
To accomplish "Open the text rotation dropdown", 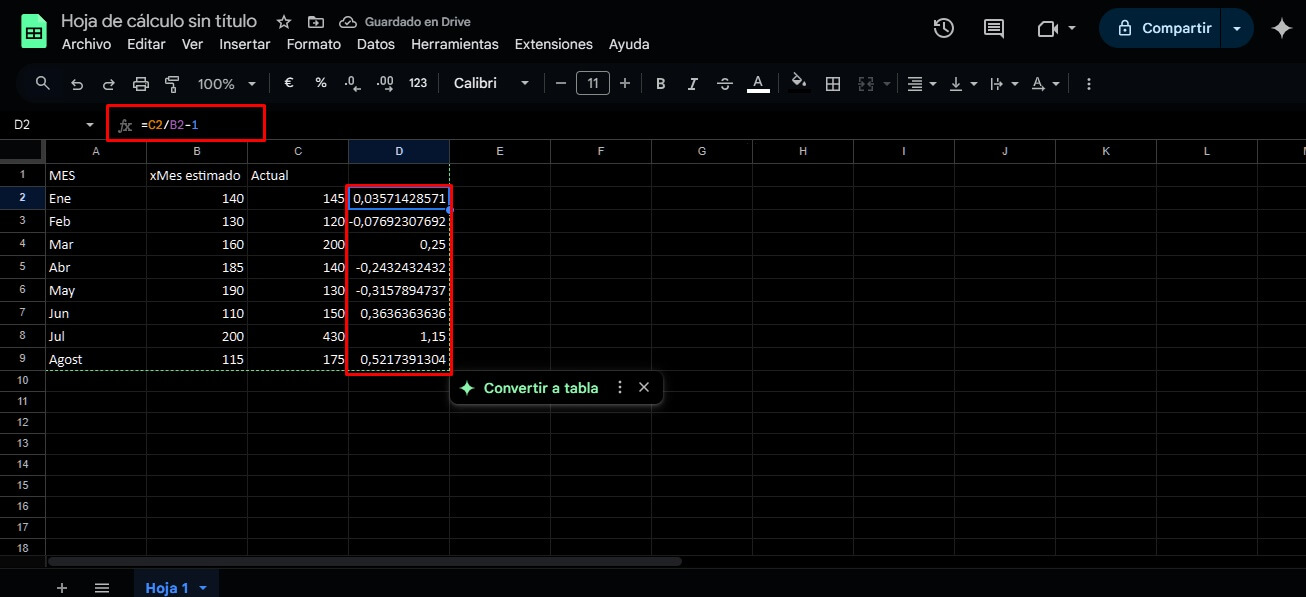I will pos(1045,84).
